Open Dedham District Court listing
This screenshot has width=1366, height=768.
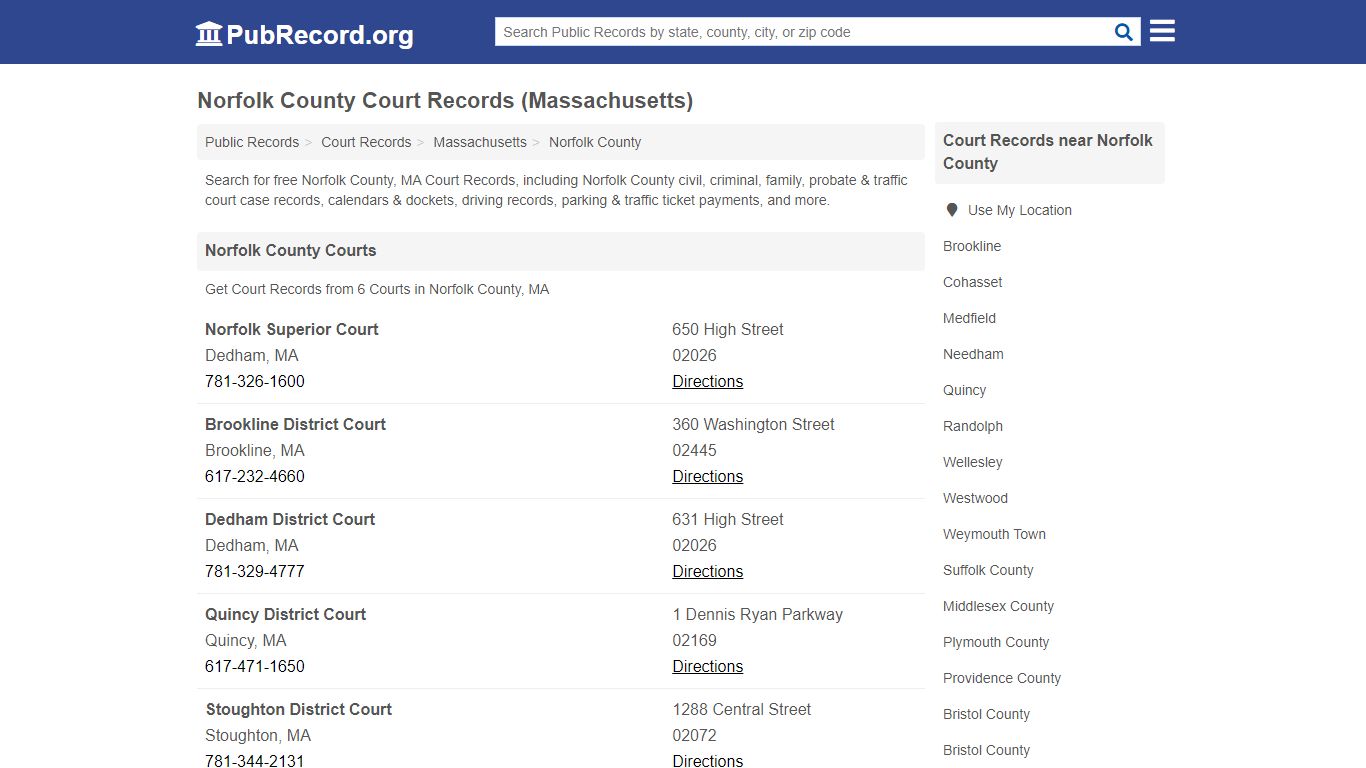click(290, 519)
